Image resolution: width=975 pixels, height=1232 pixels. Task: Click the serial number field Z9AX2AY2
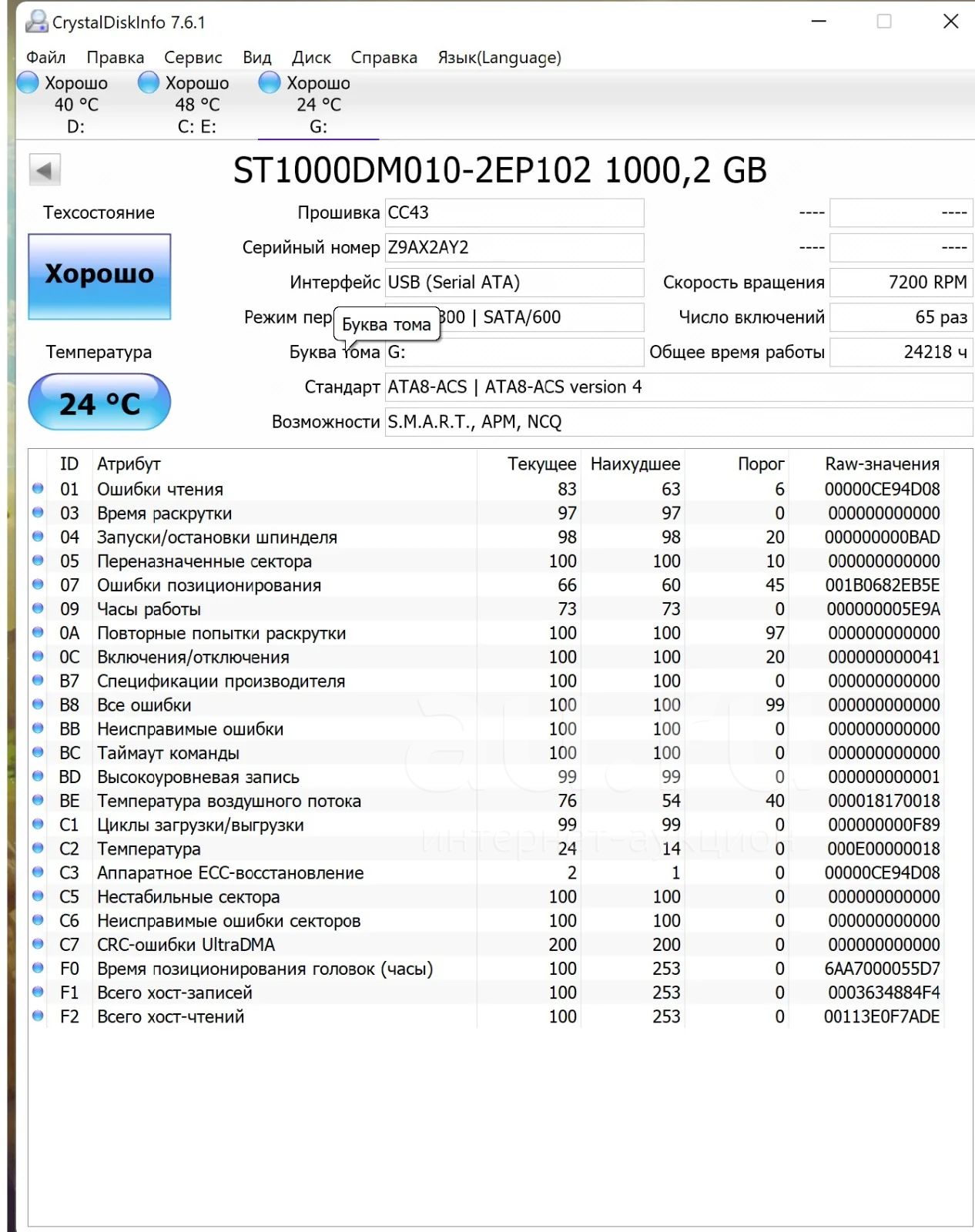click(x=514, y=247)
